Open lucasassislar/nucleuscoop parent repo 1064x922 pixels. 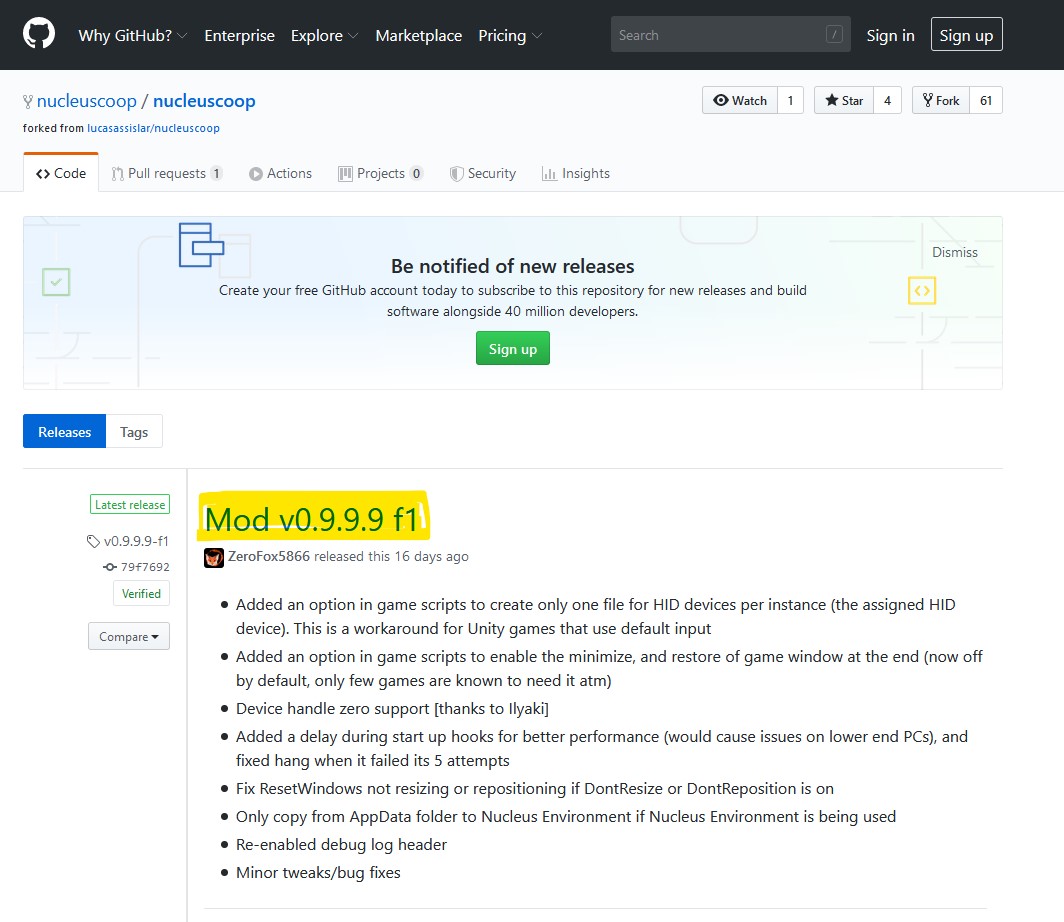[x=153, y=128]
